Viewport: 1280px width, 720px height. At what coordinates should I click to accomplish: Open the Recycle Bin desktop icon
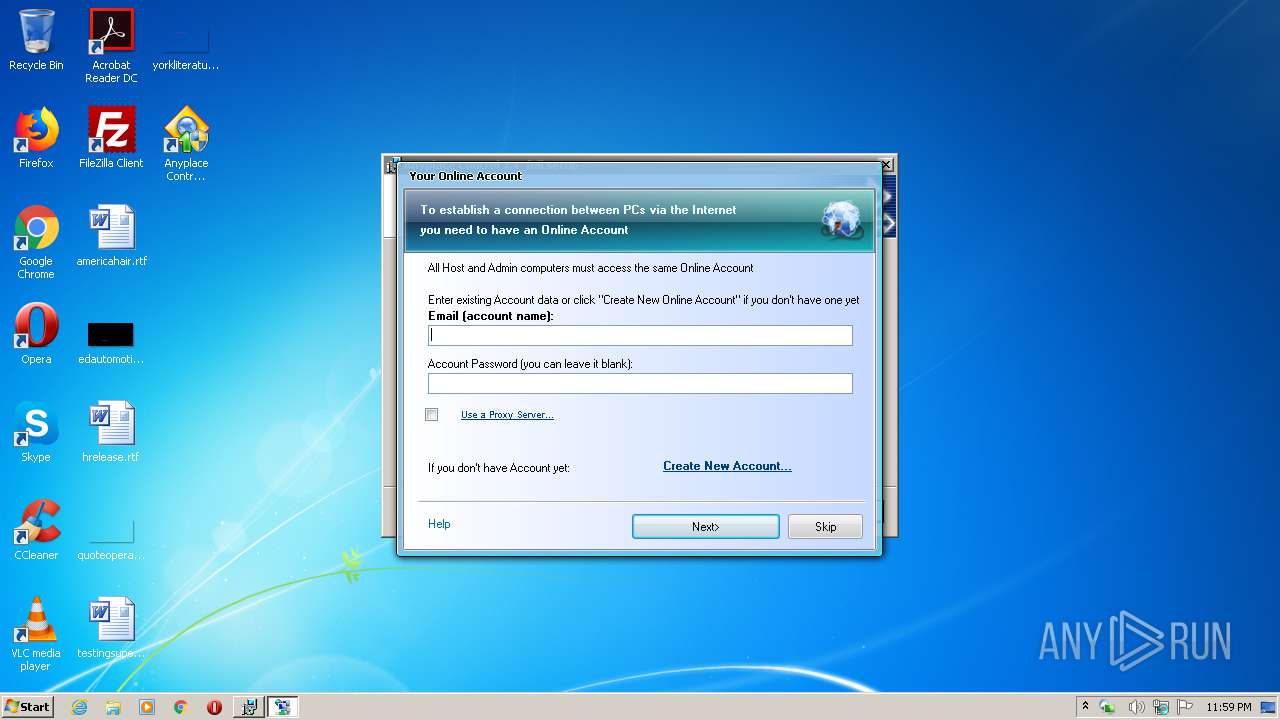pos(36,40)
